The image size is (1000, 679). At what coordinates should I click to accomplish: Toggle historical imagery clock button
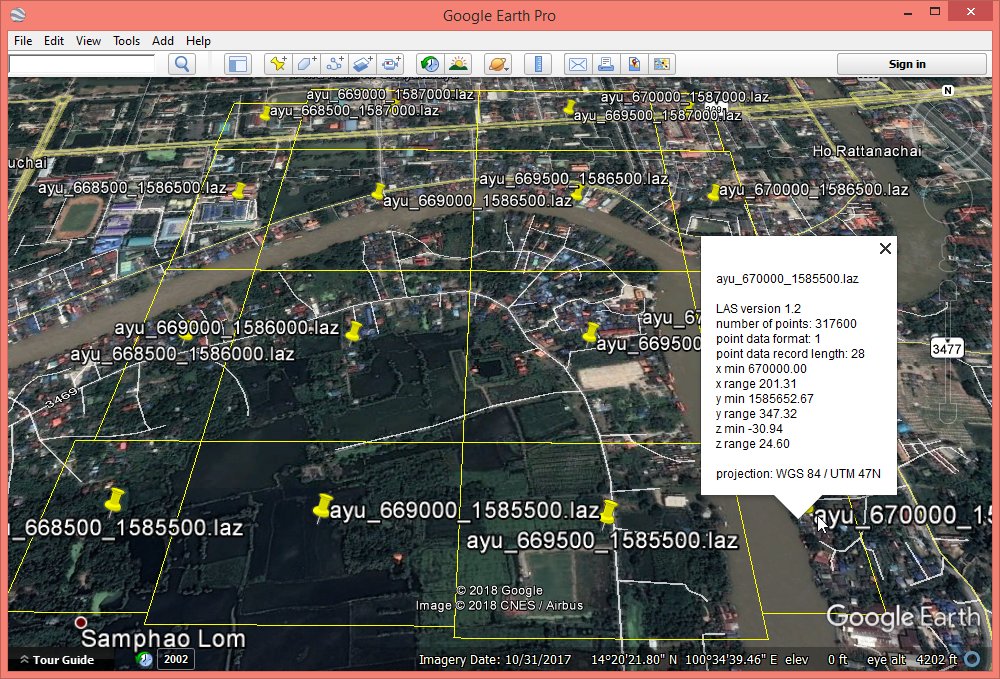point(429,64)
